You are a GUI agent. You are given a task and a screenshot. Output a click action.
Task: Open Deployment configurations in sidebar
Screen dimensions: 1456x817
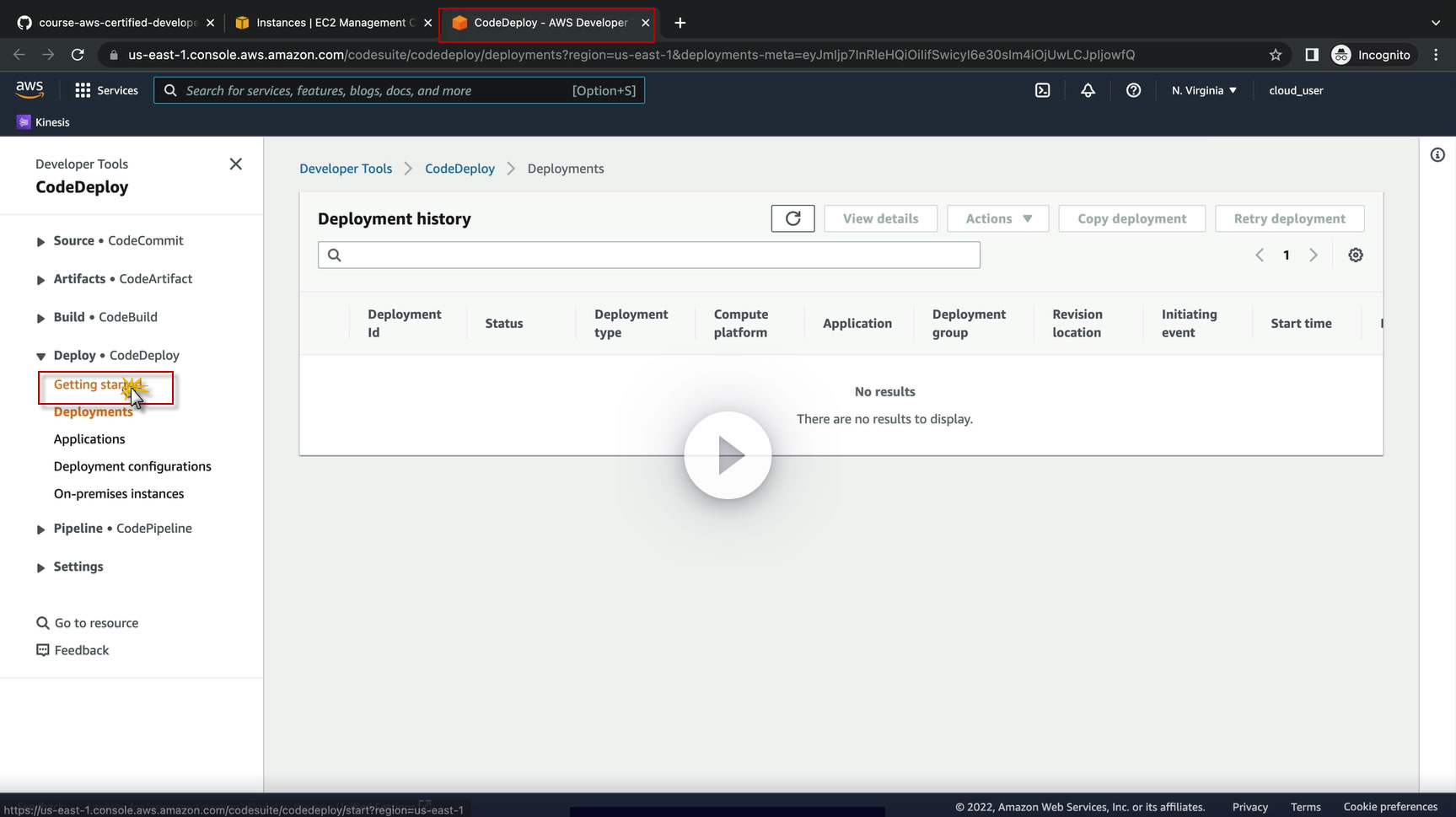coord(132,466)
